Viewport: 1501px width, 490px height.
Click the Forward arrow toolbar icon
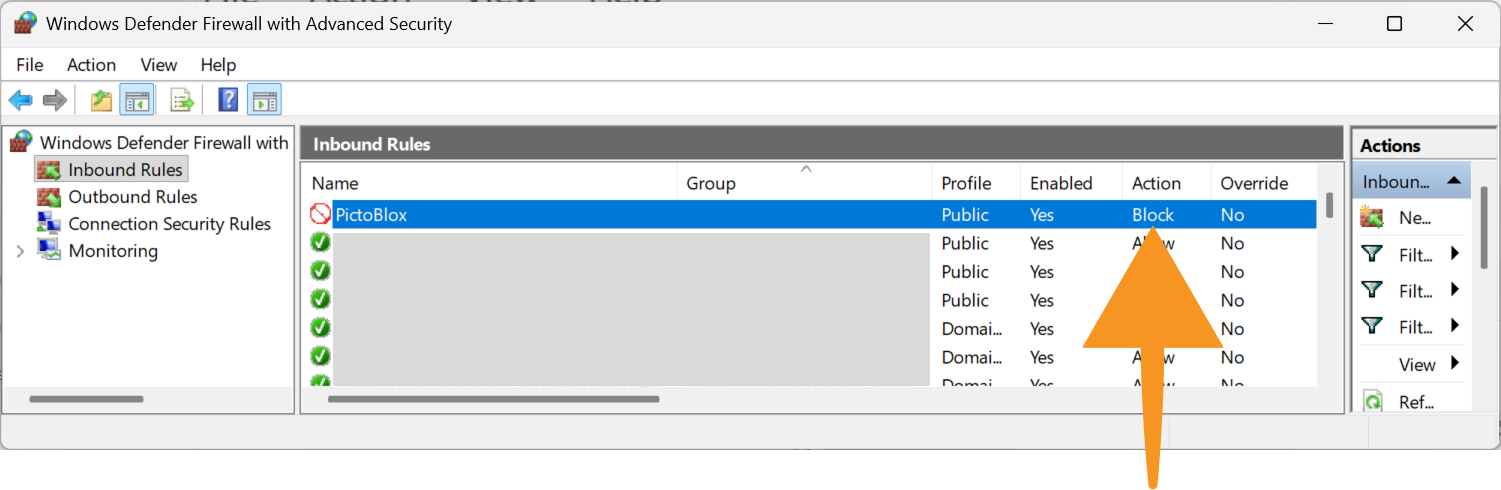click(x=55, y=100)
